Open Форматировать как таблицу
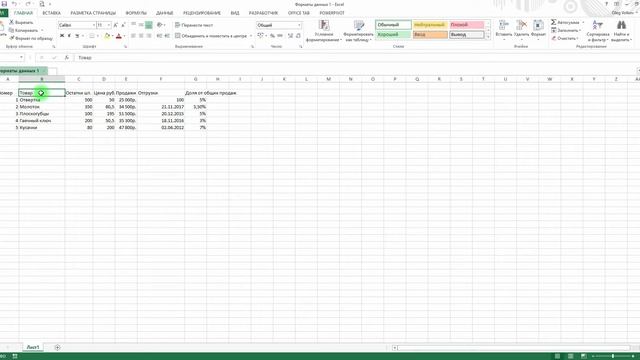The height and width of the screenshot is (360, 640). [x=358, y=31]
